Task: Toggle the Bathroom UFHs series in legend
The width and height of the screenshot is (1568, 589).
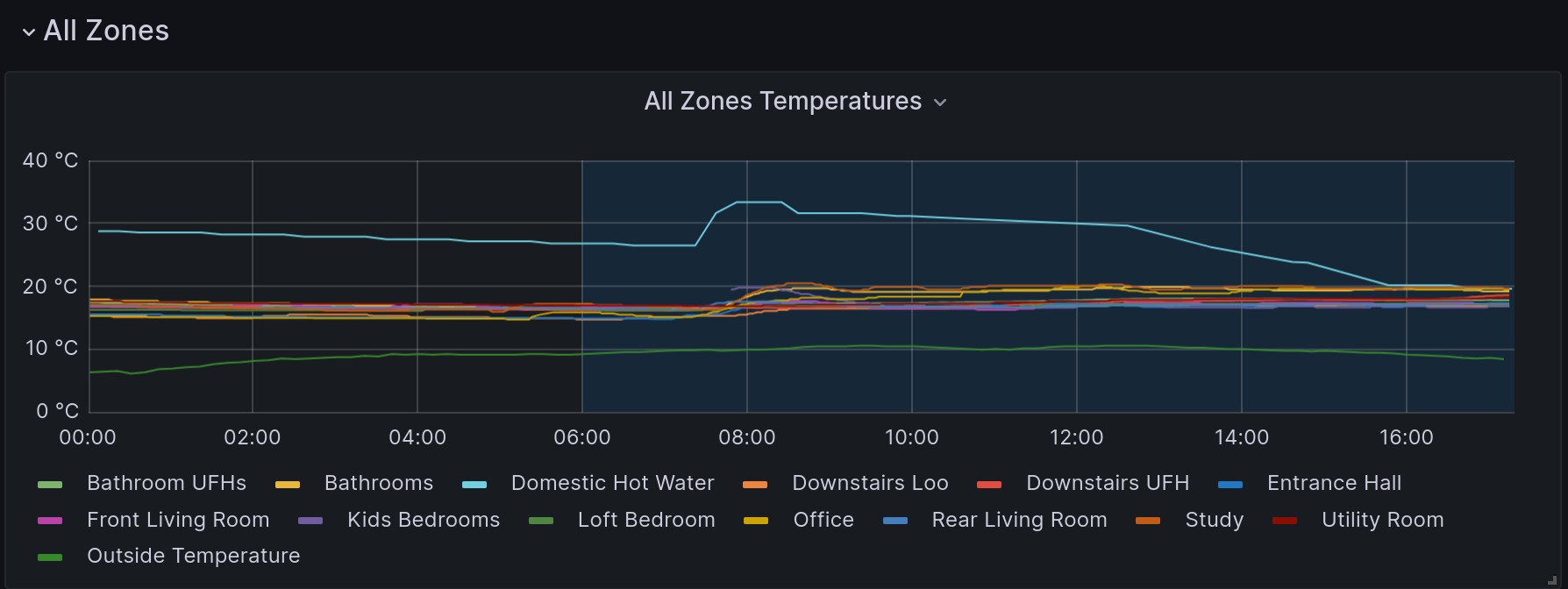Action: 167,483
